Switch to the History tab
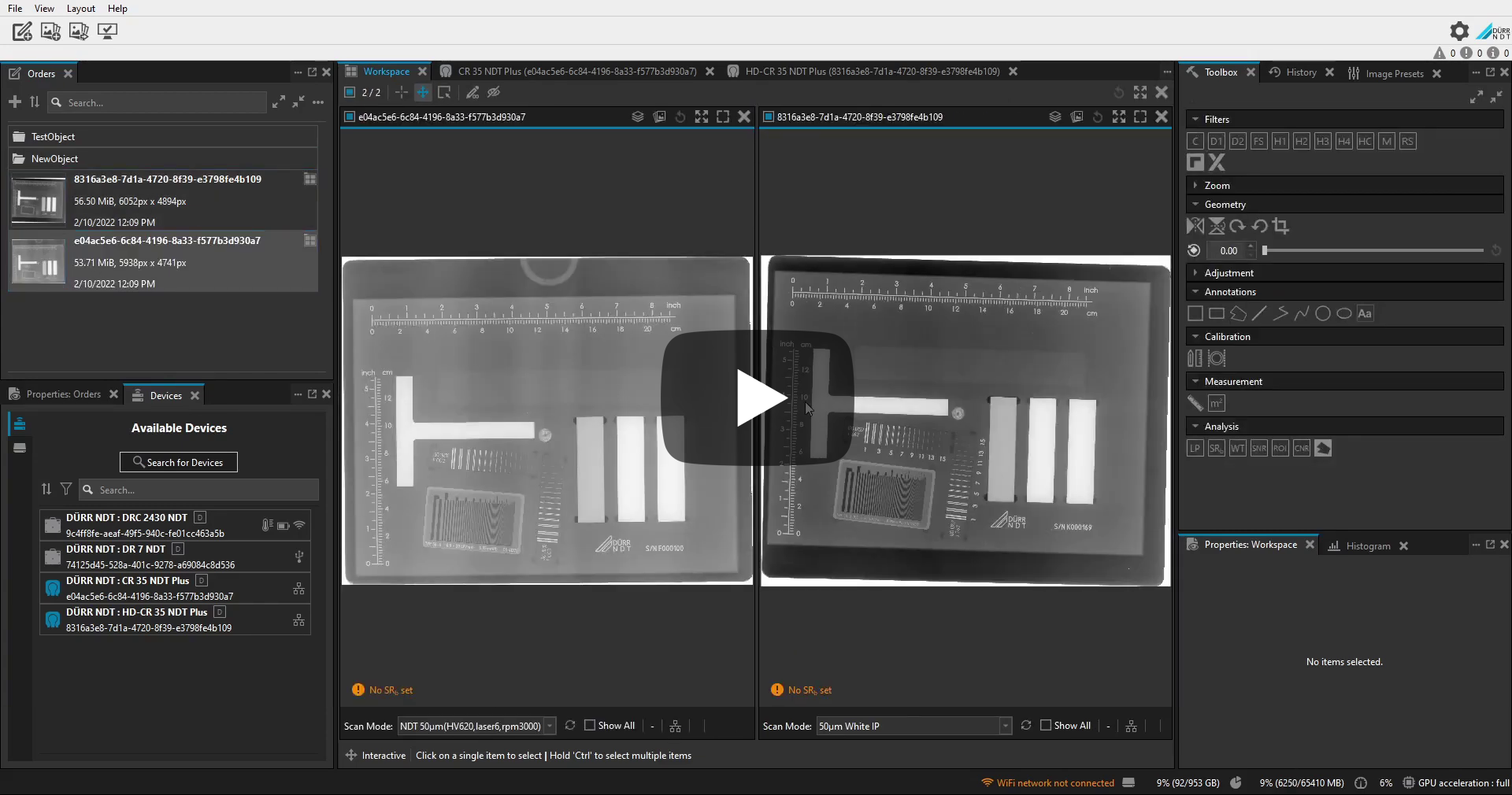The width and height of the screenshot is (1512, 795). 1300,72
